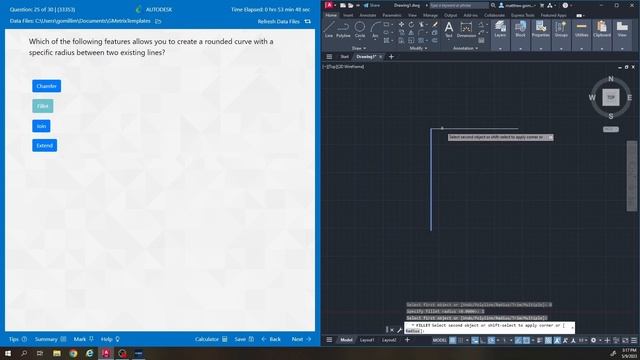The width and height of the screenshot is (640, 360).
Task: Click the command line customize wrench icon
Action: (399, 330)
